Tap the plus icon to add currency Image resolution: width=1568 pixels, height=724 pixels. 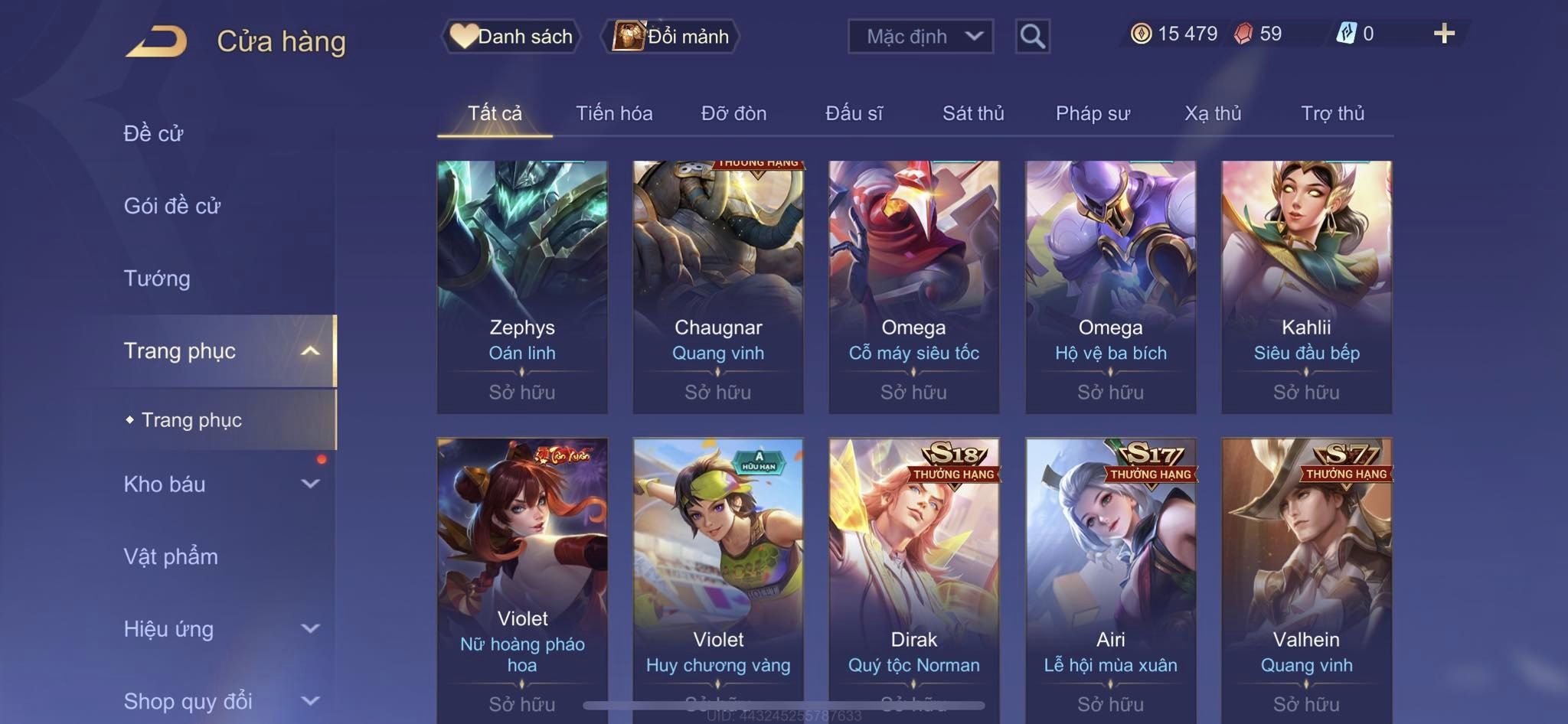click(1444, 34)
